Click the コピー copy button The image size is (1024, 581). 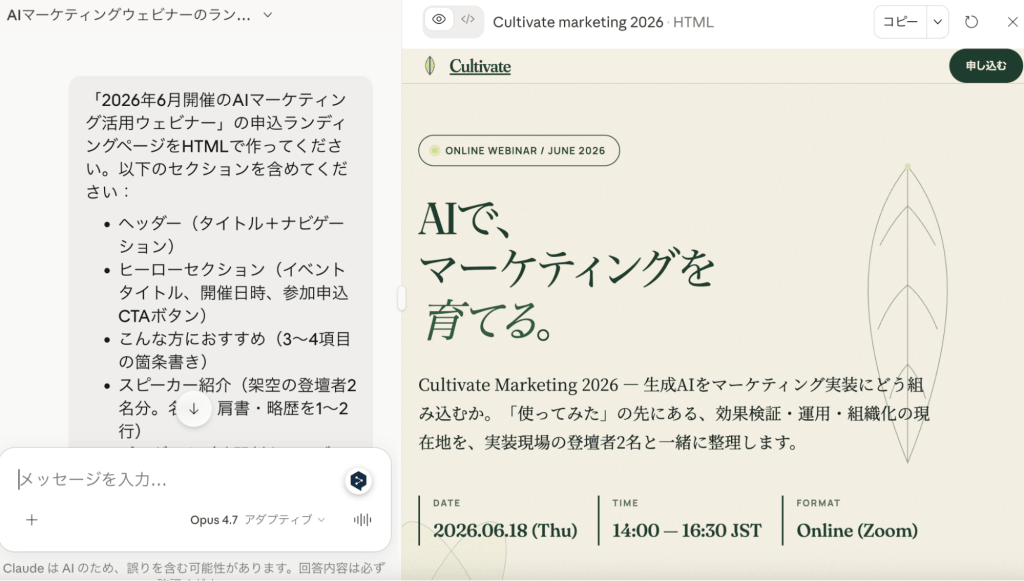901,22
